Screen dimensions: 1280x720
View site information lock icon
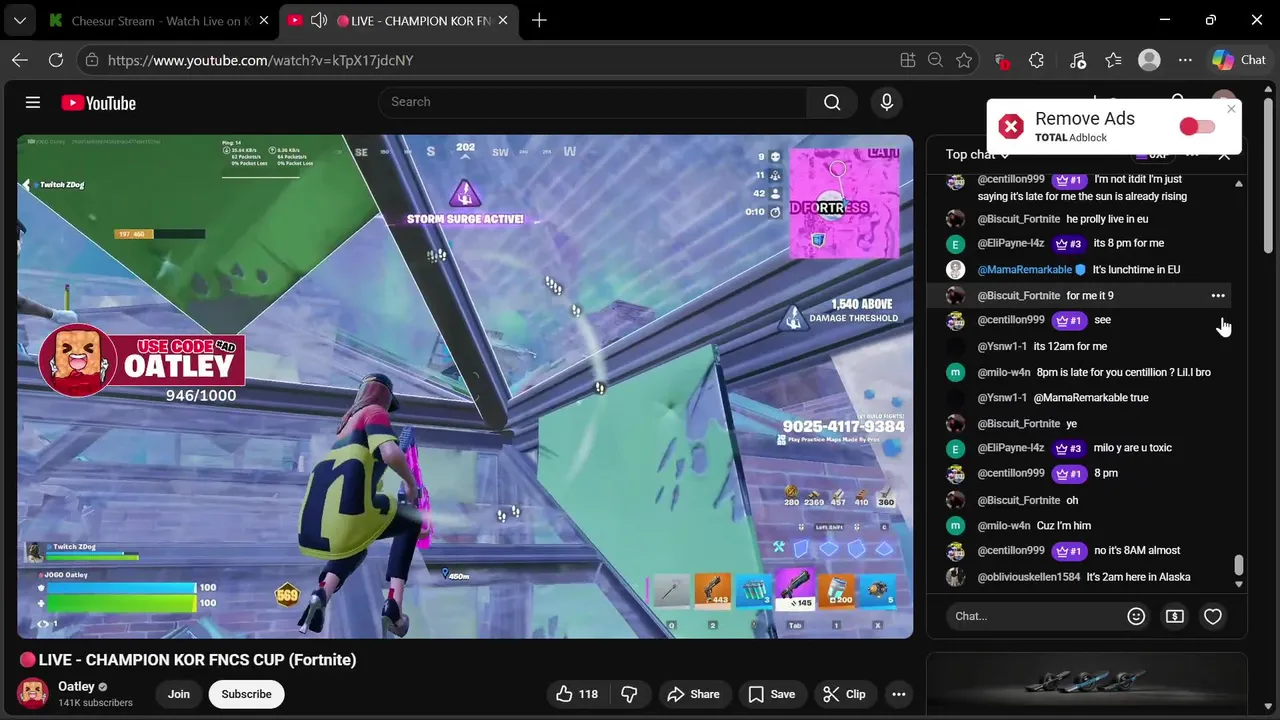[92, 60]
